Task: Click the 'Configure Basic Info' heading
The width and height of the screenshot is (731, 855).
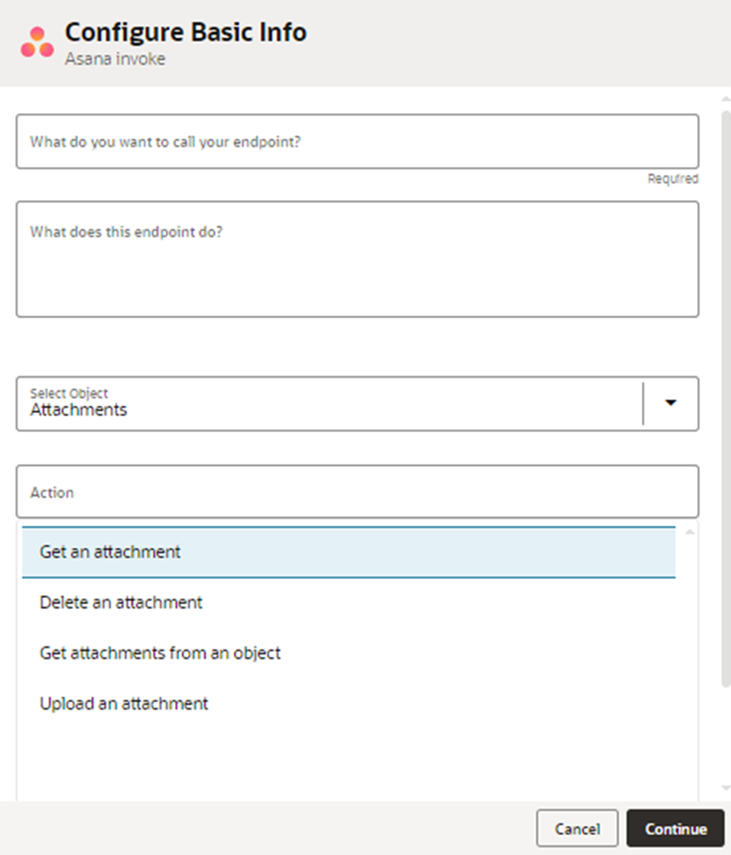Action: click(186, 32)
